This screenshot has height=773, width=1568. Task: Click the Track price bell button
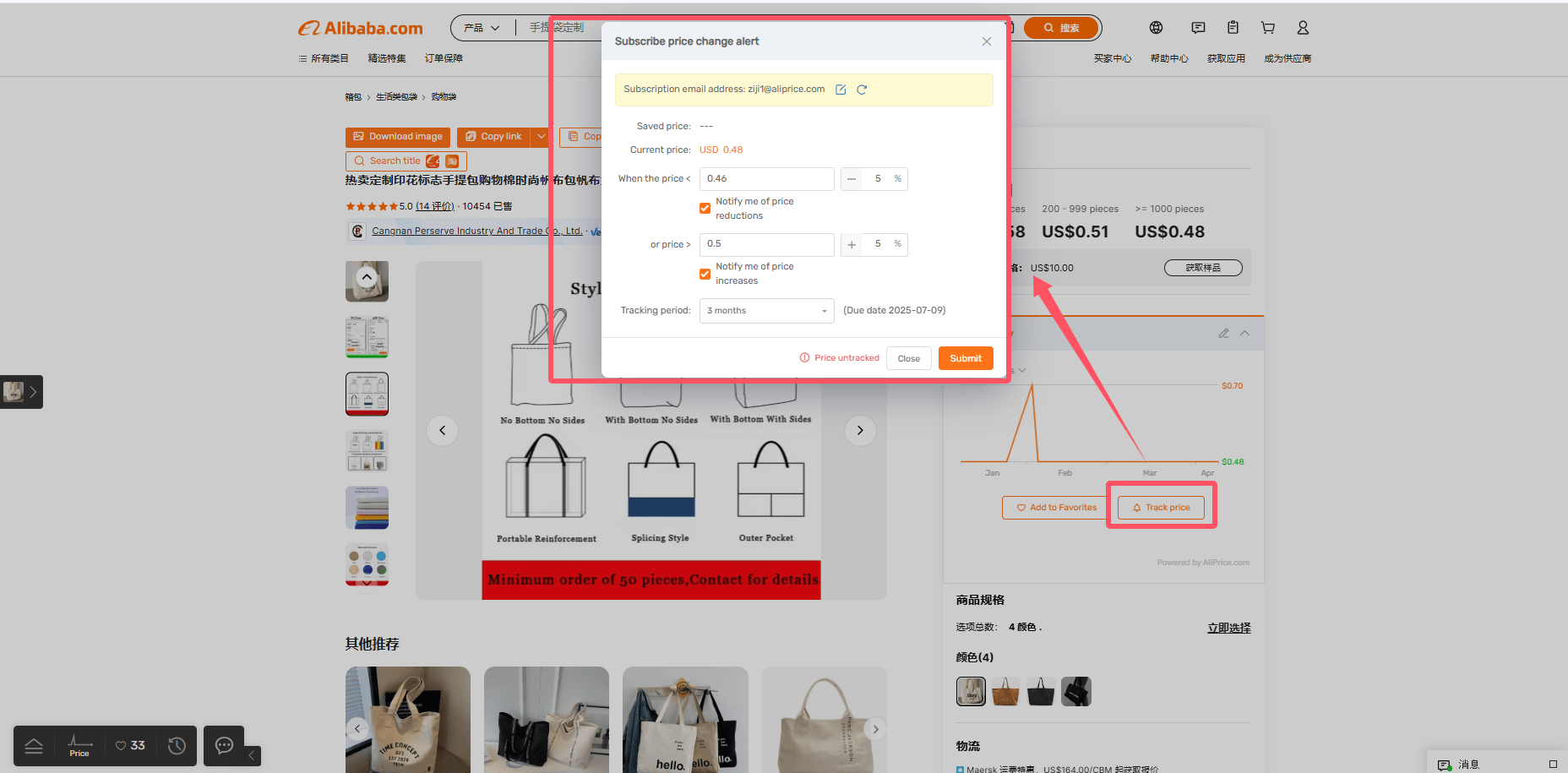pyautogui.click(x=1162, y=508)
